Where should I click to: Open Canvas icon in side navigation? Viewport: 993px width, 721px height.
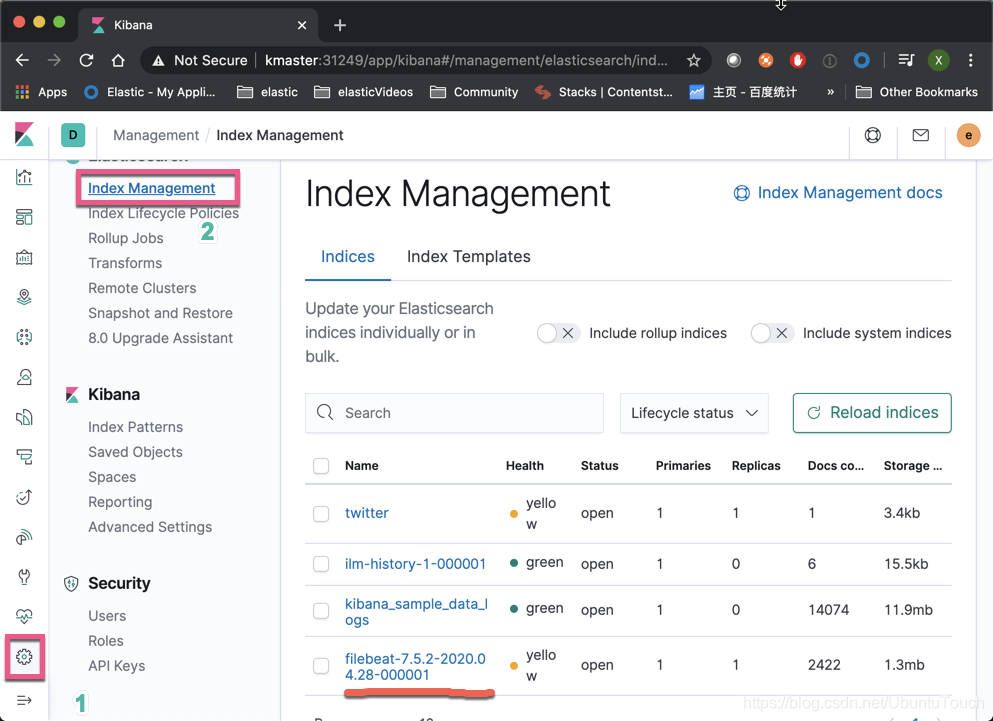[24, 257]
